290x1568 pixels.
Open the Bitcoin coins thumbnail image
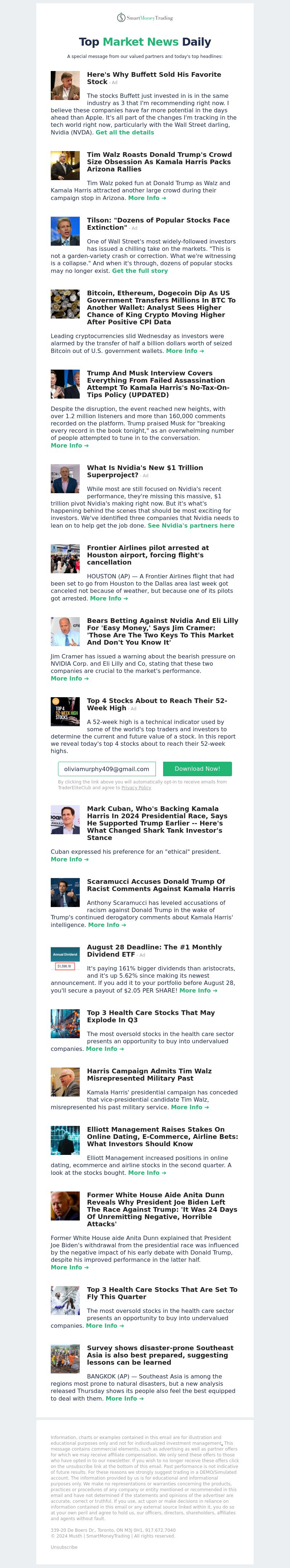pos(65,304)
